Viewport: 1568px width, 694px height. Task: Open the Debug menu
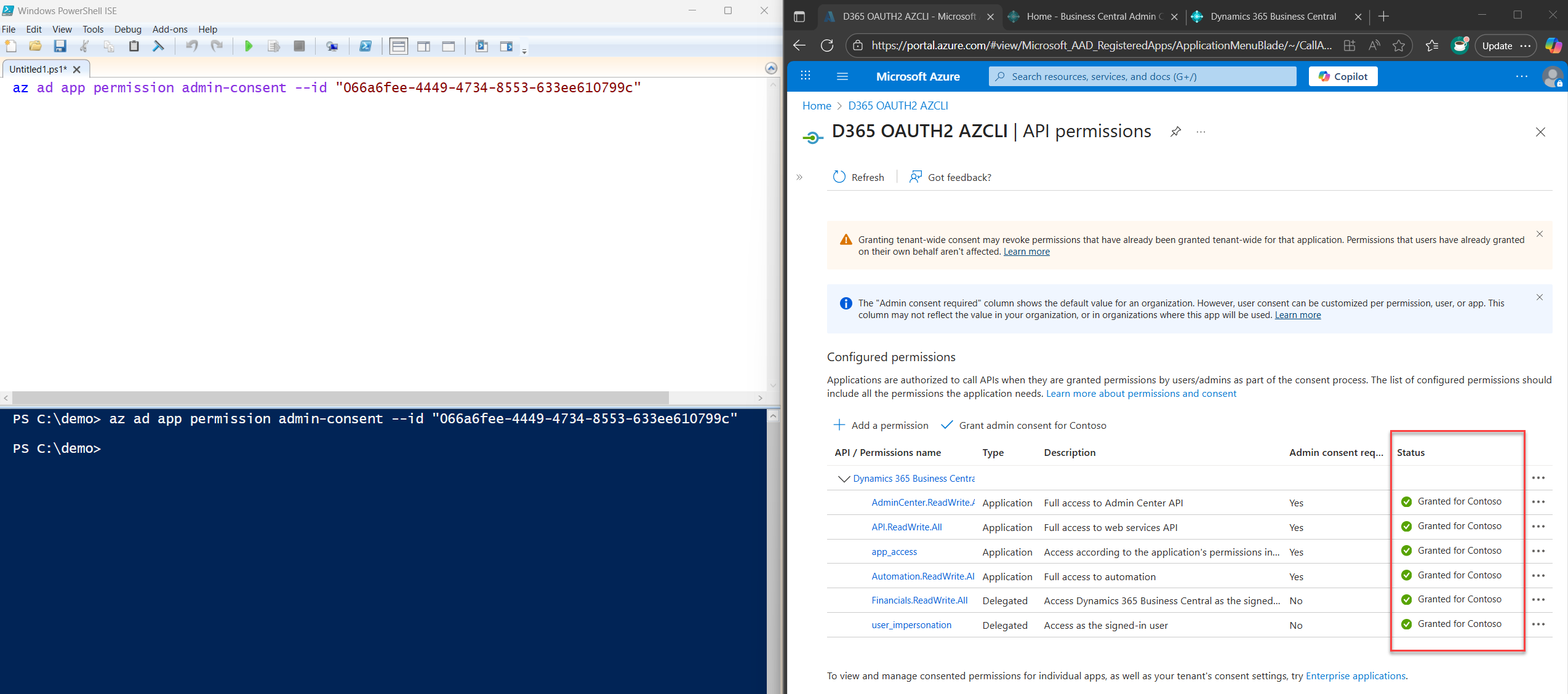(x=127, y=29)
